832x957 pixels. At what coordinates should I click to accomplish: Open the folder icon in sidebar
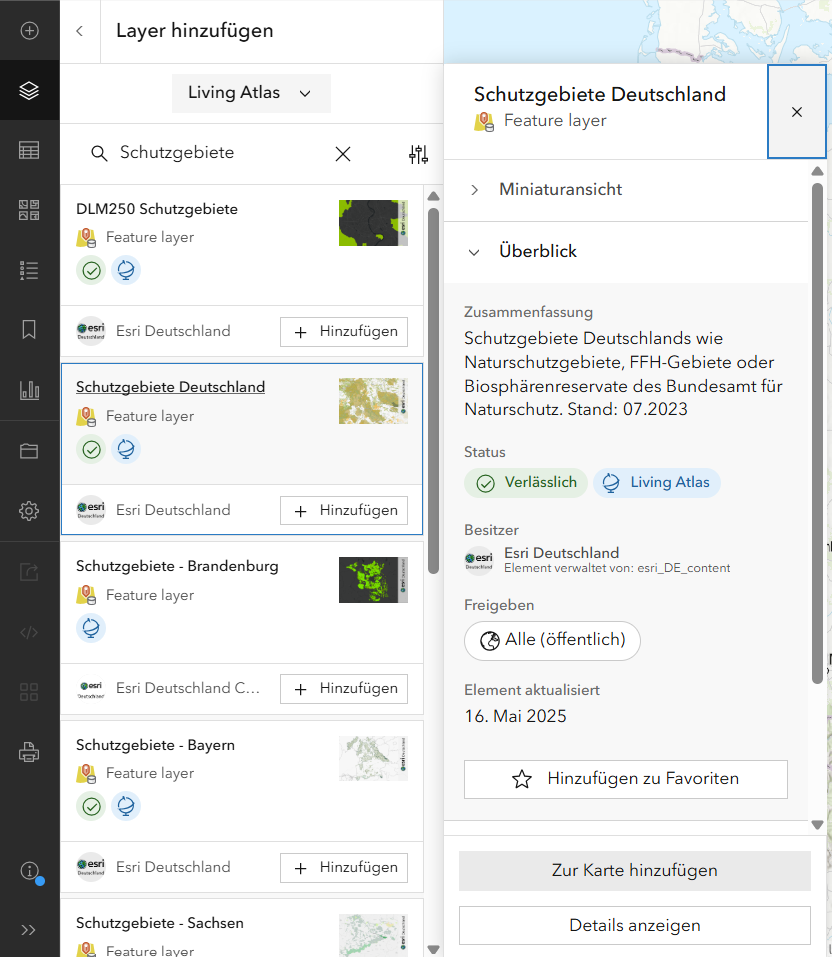coord(29,451)
